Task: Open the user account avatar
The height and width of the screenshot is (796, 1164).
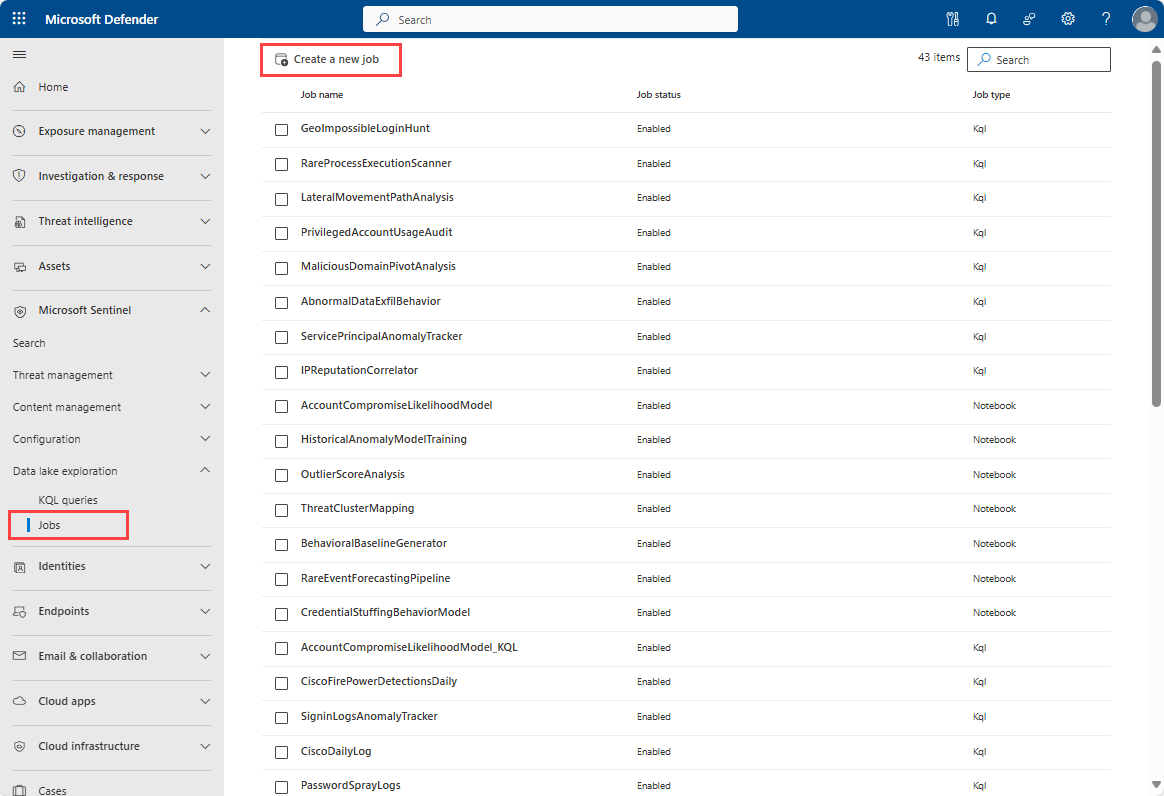Action: 1144,19
